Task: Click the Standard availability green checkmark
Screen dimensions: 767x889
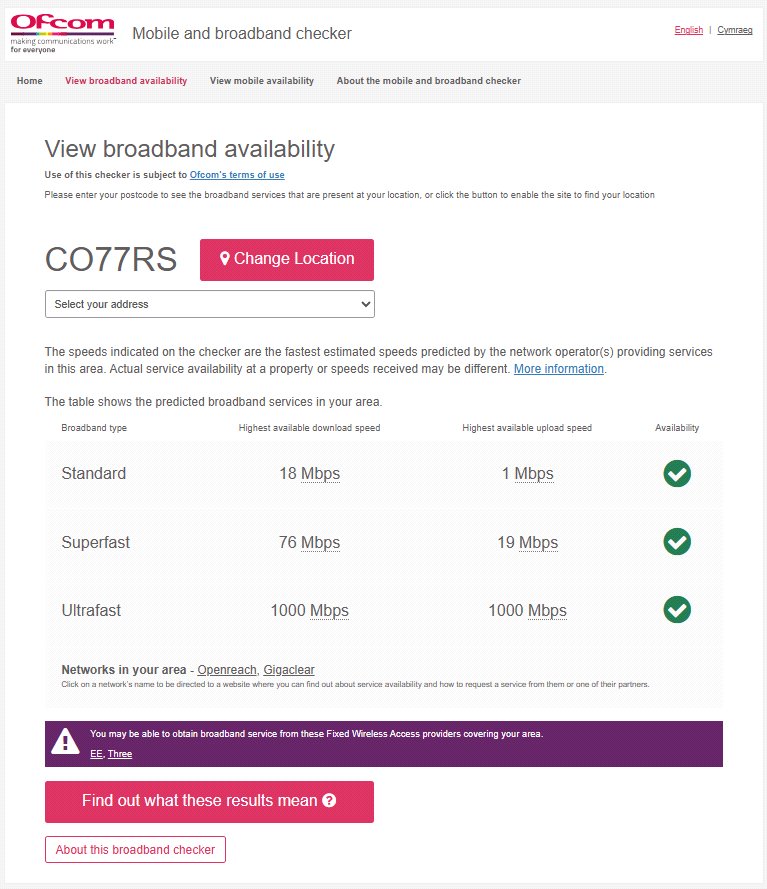Action: coord(677,474)
